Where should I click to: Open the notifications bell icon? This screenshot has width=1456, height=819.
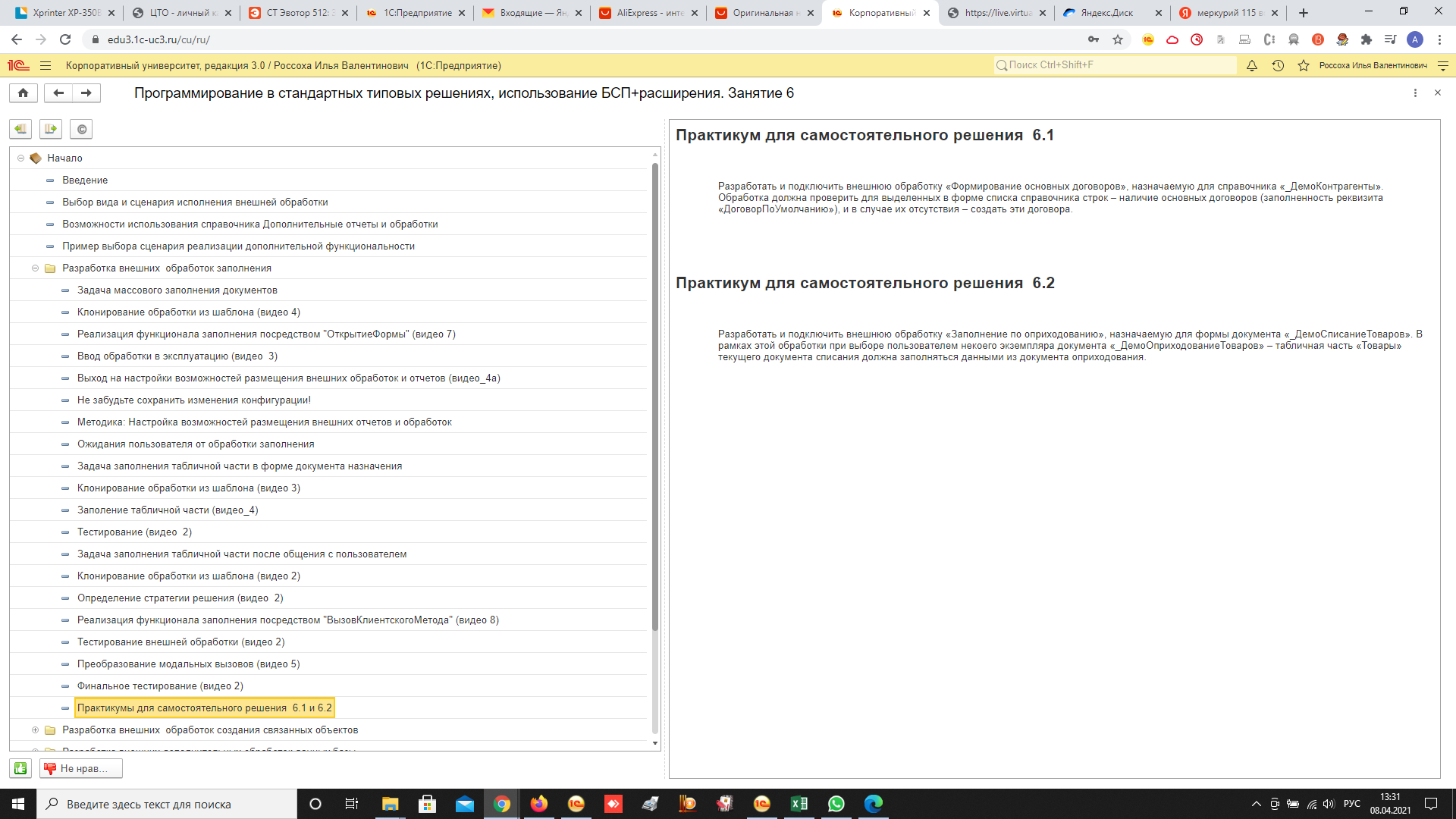pos(1252,65)
